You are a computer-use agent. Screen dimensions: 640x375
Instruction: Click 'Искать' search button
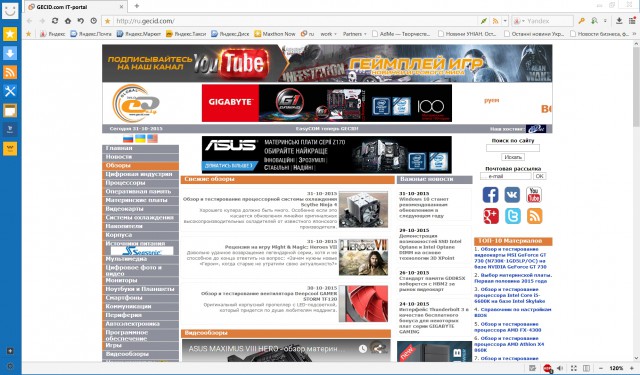tap(513, 157)
